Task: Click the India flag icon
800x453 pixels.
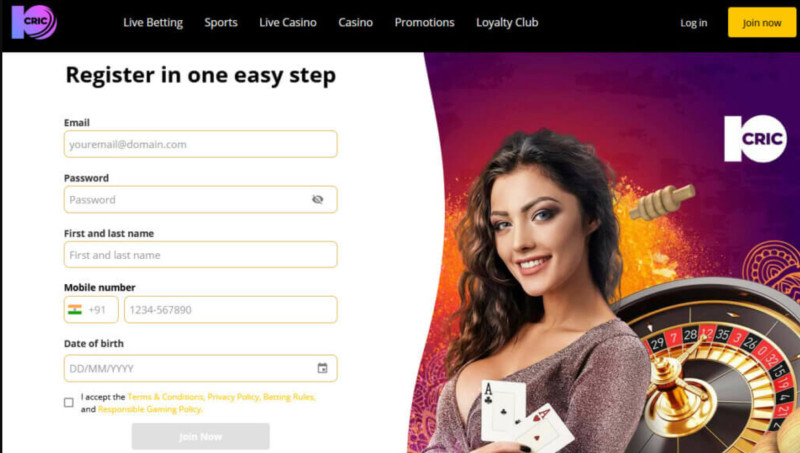Action: click(75, 310)
